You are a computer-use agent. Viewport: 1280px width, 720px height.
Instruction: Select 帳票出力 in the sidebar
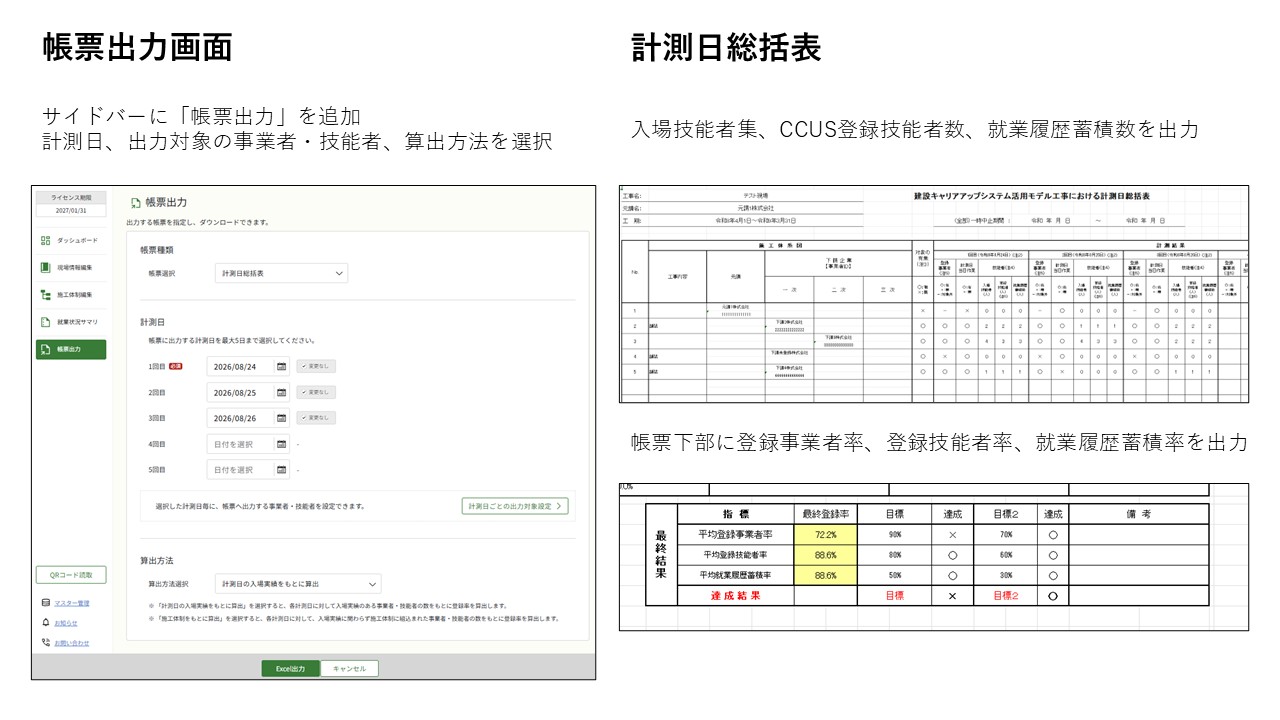coord(70,349)
